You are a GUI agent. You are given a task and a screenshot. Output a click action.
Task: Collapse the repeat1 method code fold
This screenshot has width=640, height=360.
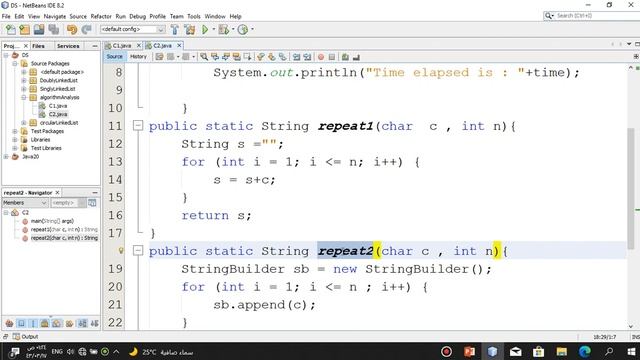click(138, 125)
